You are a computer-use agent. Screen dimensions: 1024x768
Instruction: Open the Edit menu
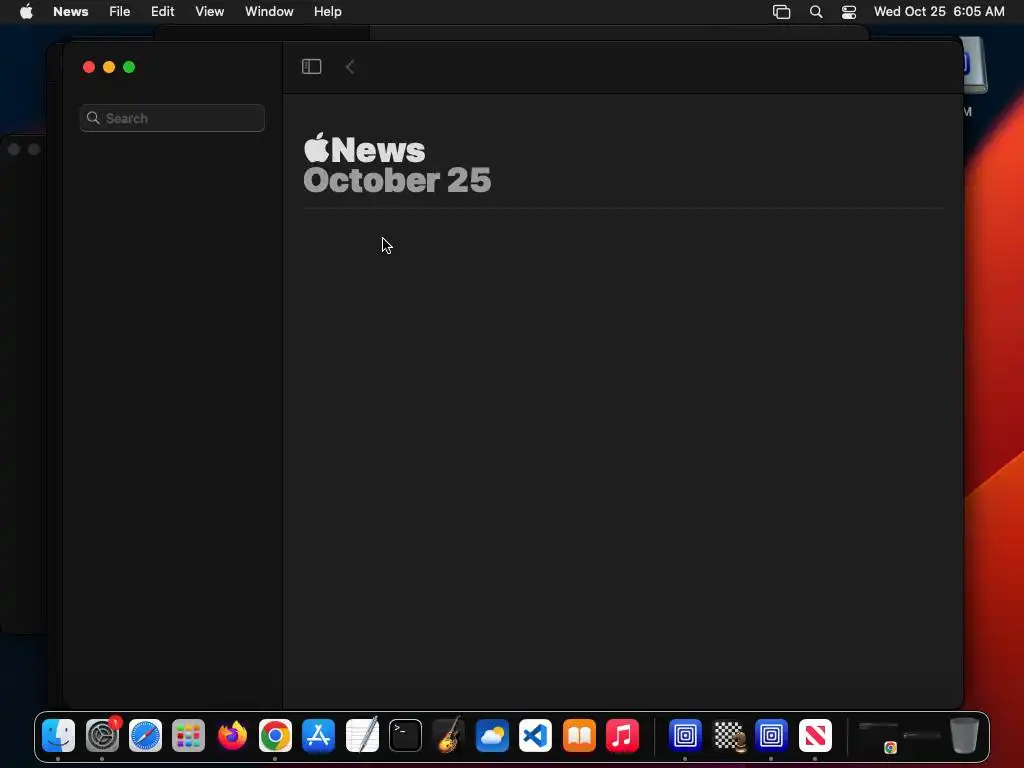(163, 12)
